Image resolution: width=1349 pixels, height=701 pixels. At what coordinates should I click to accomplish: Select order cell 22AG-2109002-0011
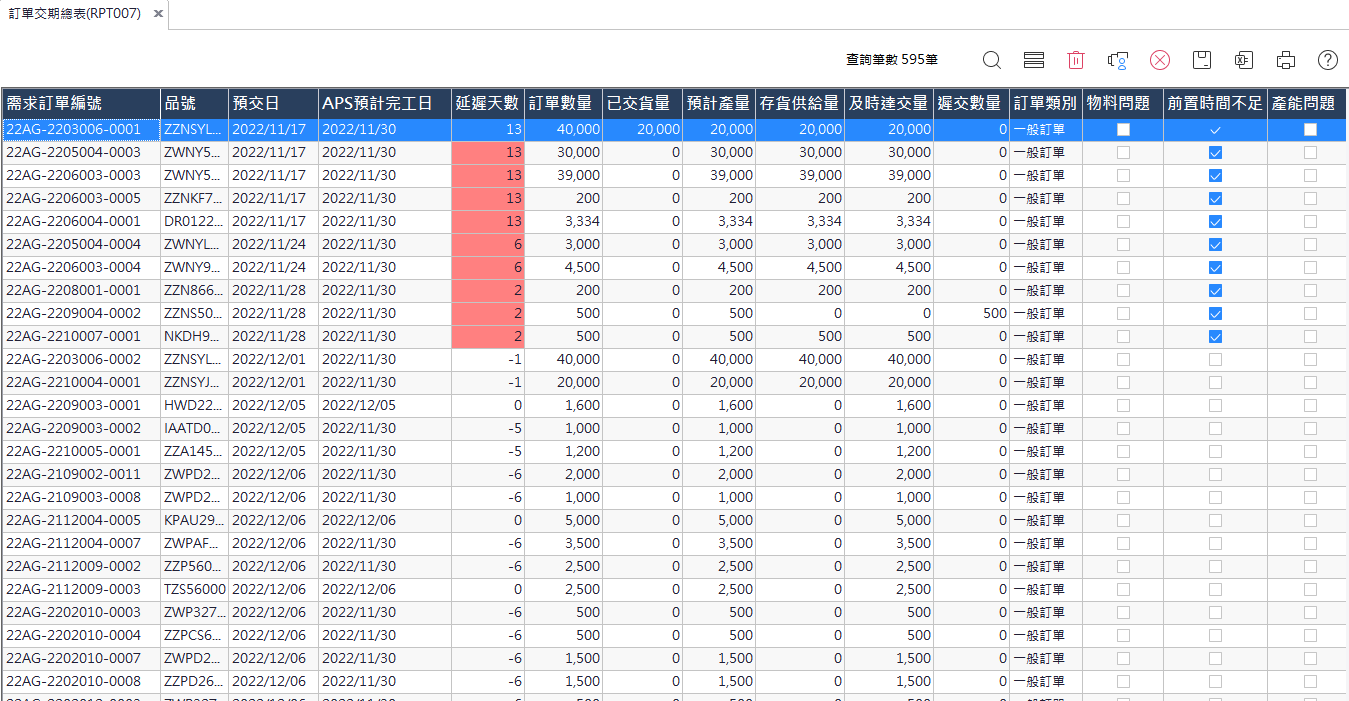[81, 475]
